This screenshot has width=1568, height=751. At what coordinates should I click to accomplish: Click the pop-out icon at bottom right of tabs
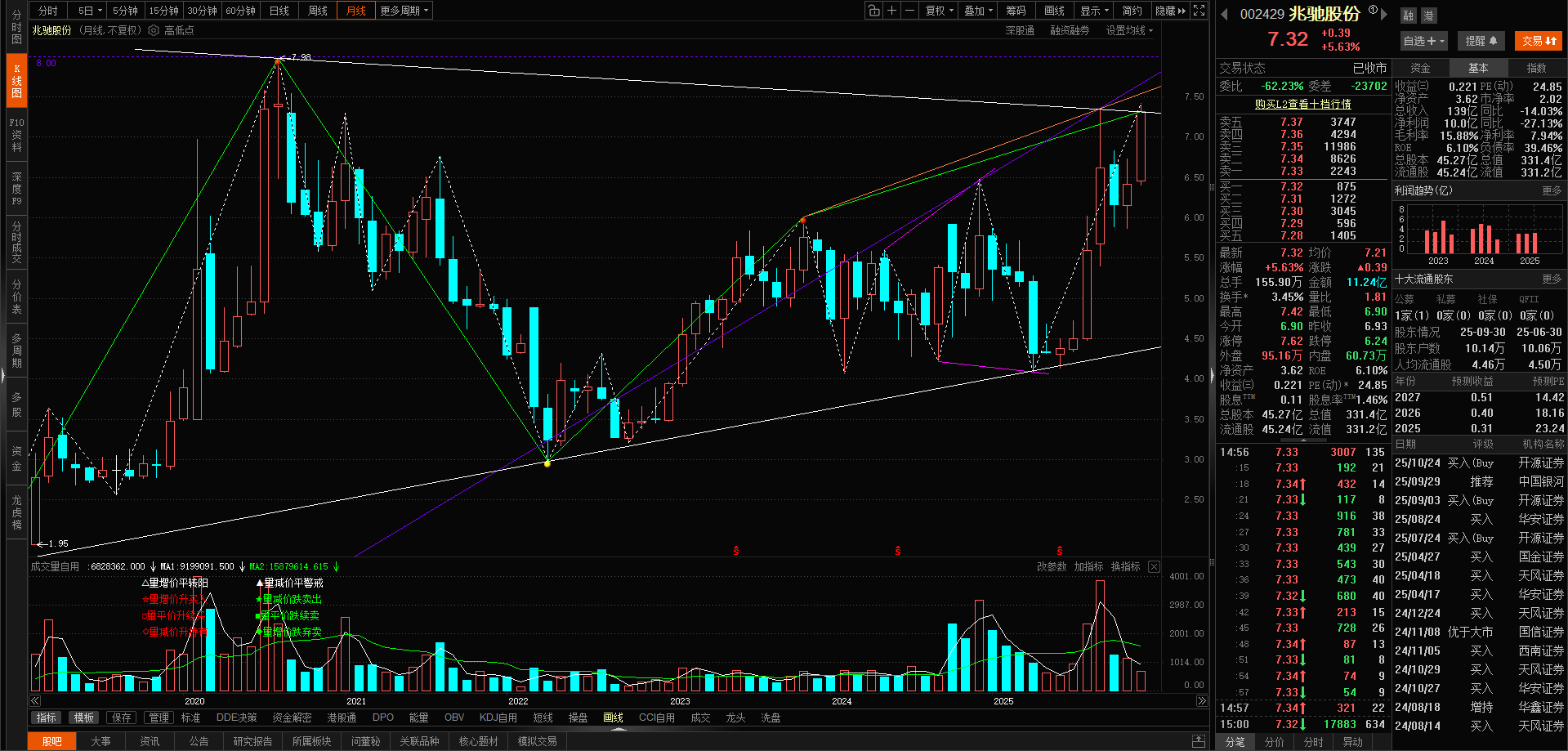[x=1199, y=741]
